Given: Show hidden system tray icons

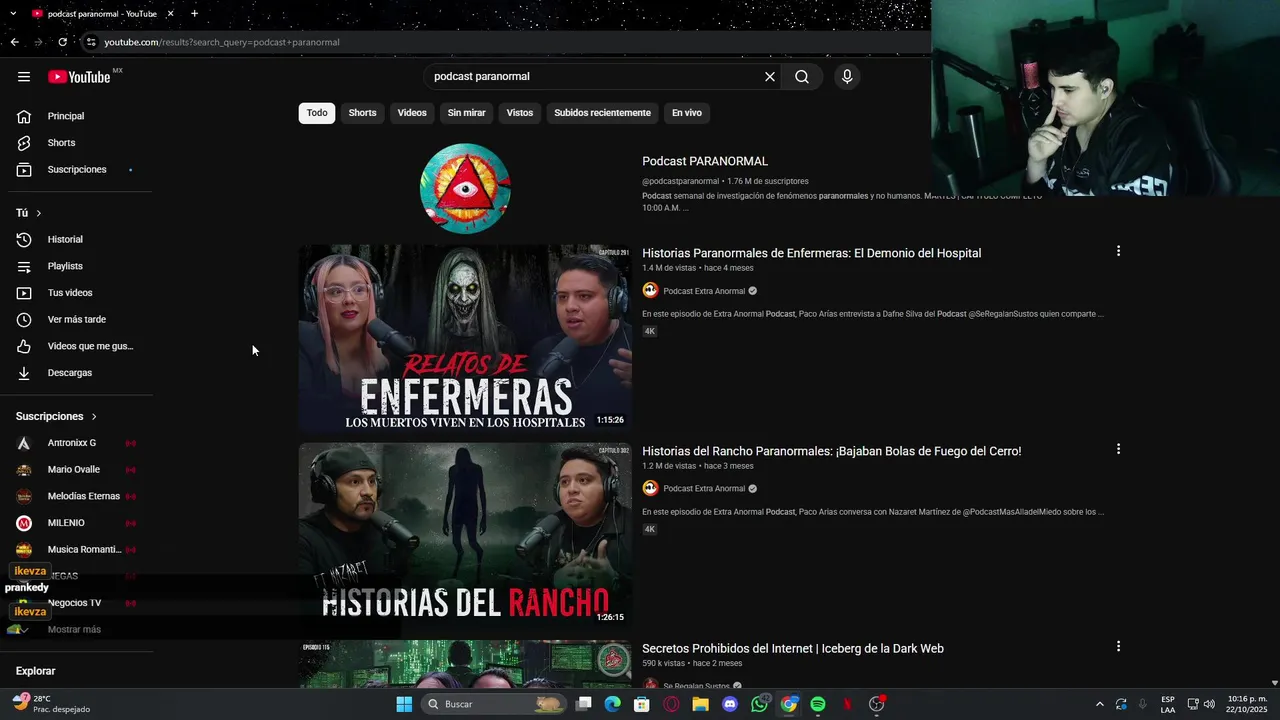Looking at the screenshot, I should click(x=1100, y=704).
